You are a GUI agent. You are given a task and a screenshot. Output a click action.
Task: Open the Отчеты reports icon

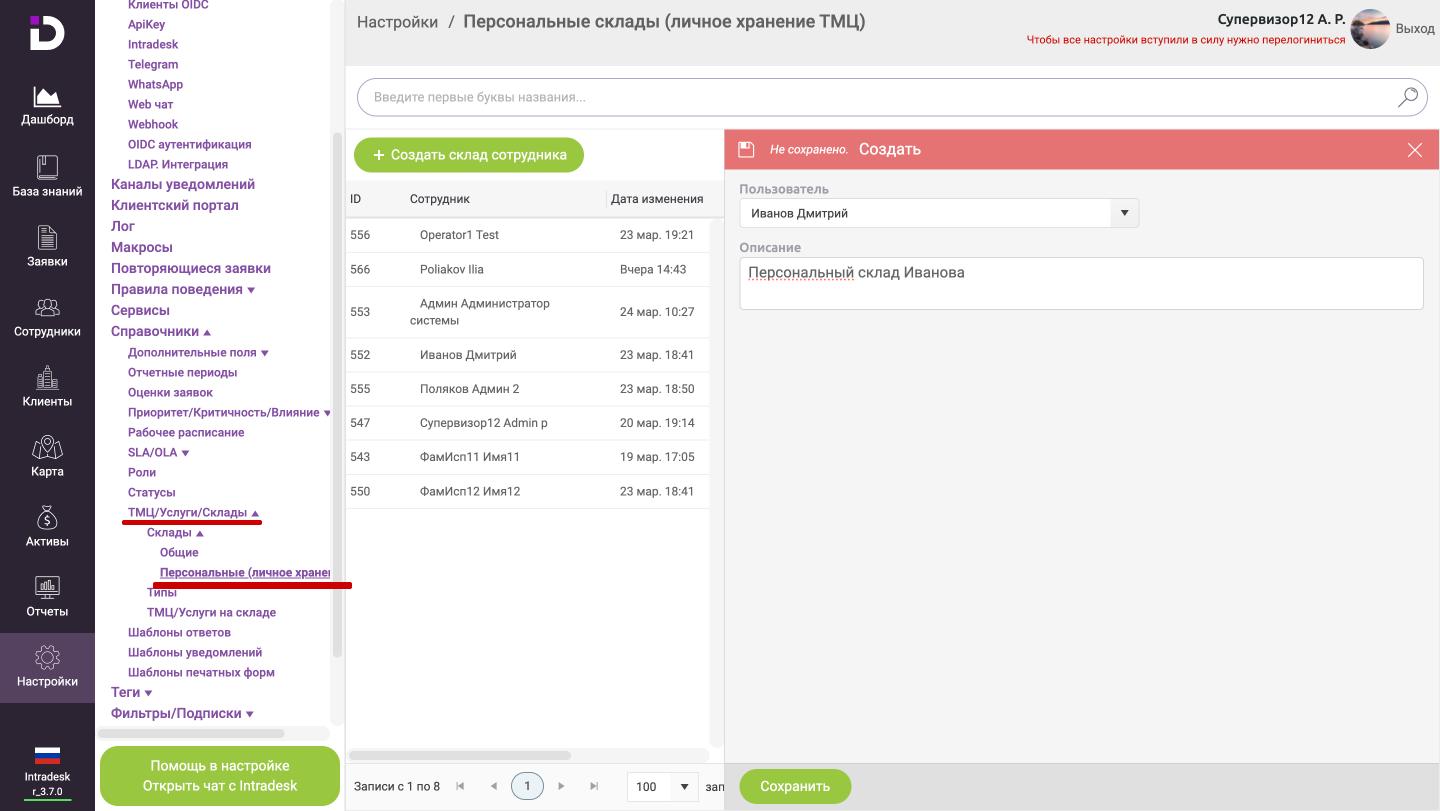[x=47, y=587]
